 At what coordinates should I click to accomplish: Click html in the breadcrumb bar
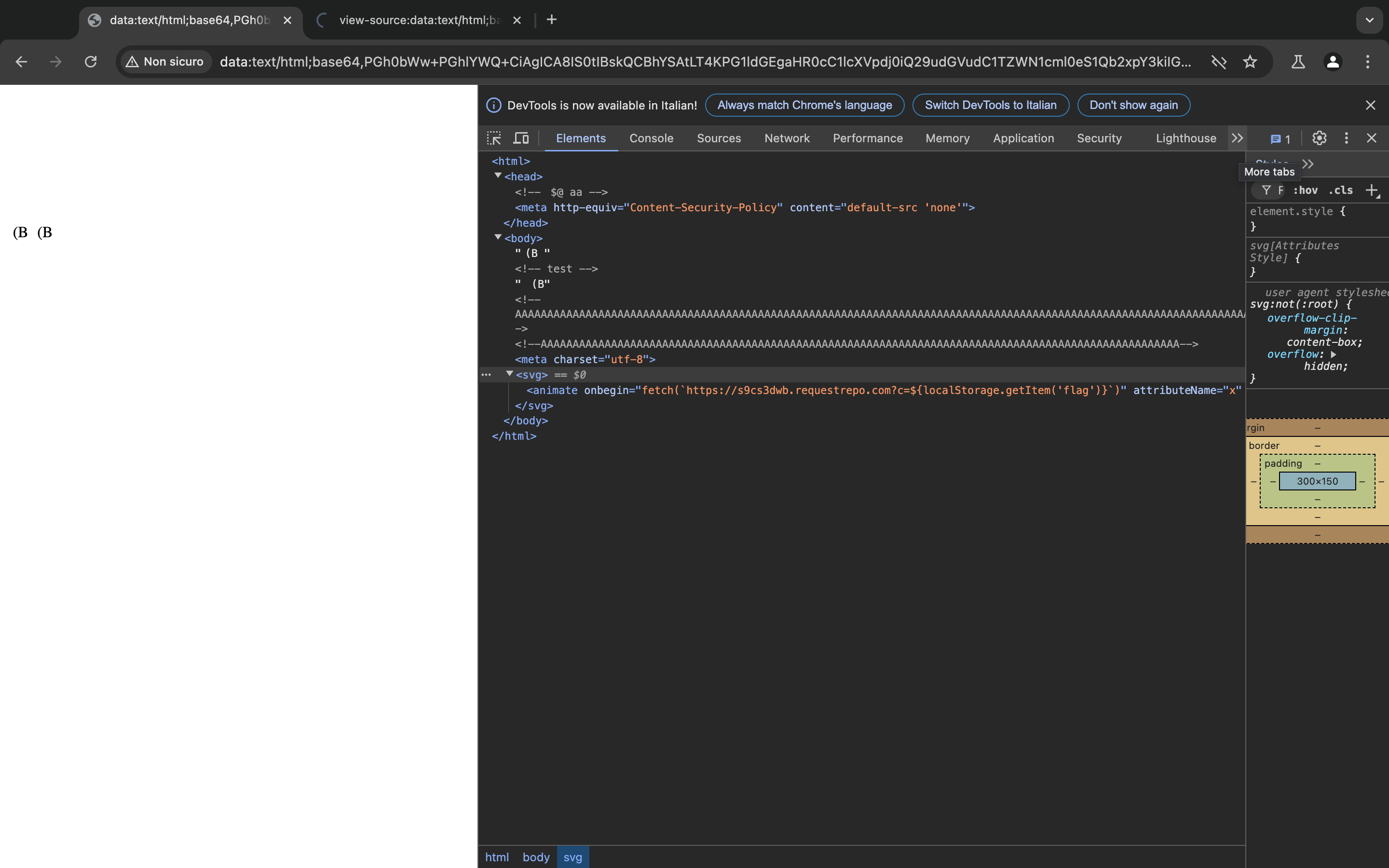(497, 857)
